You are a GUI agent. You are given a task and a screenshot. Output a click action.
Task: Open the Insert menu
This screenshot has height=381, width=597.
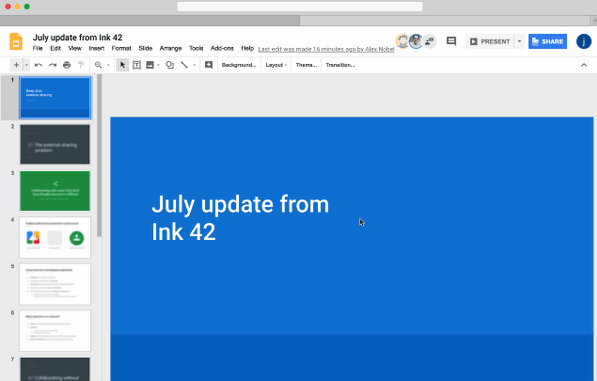click(96, 48)
